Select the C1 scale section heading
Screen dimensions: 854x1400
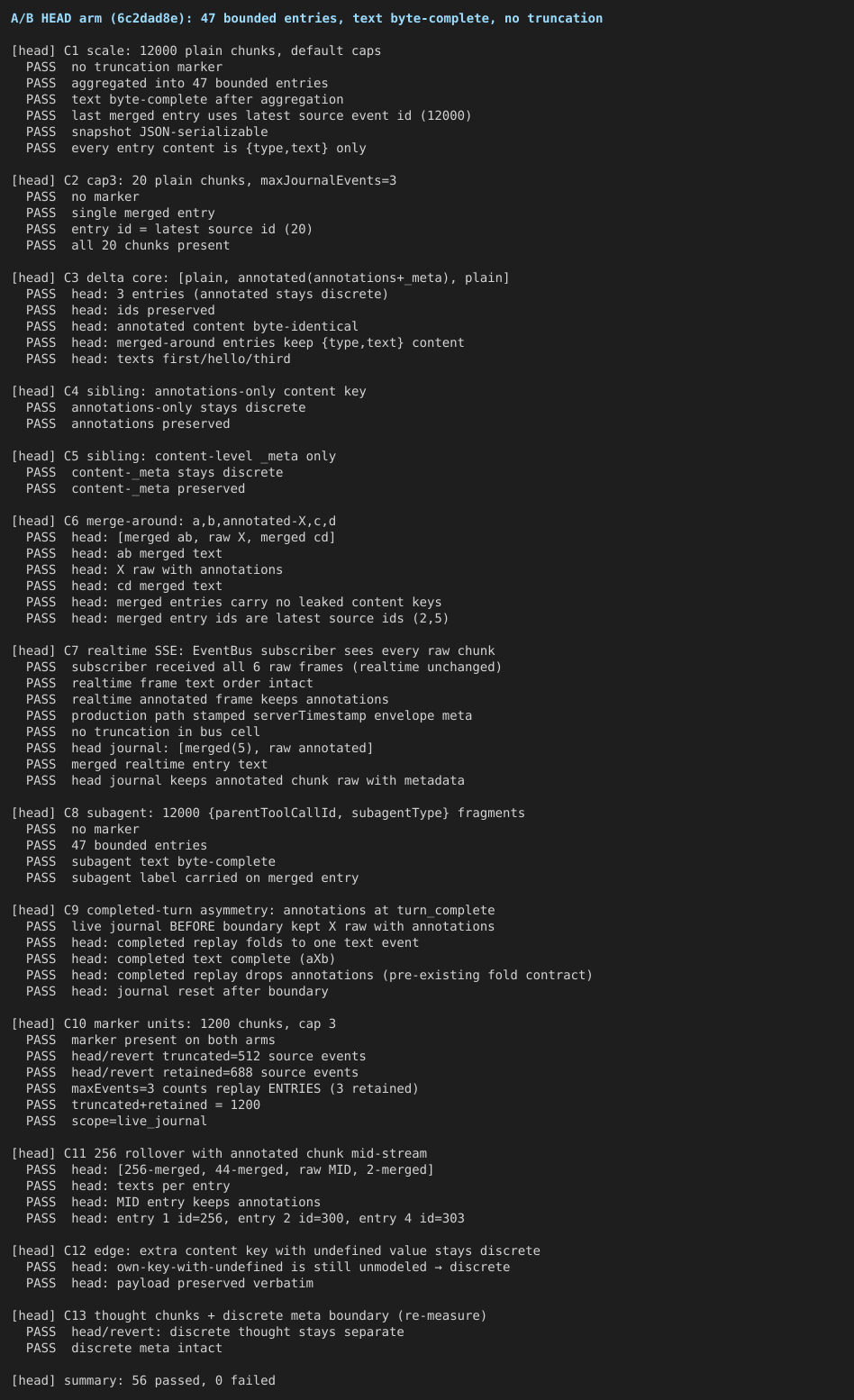[196, 50]
